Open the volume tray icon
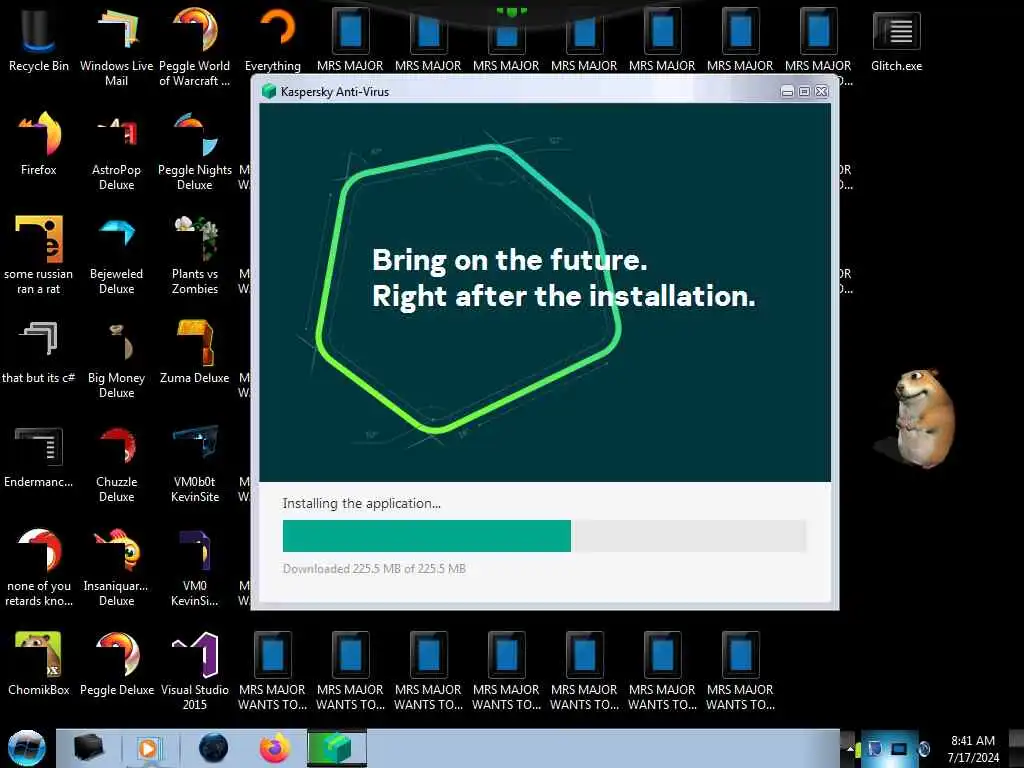1024x768 pixels. click(x=924, y=749)
